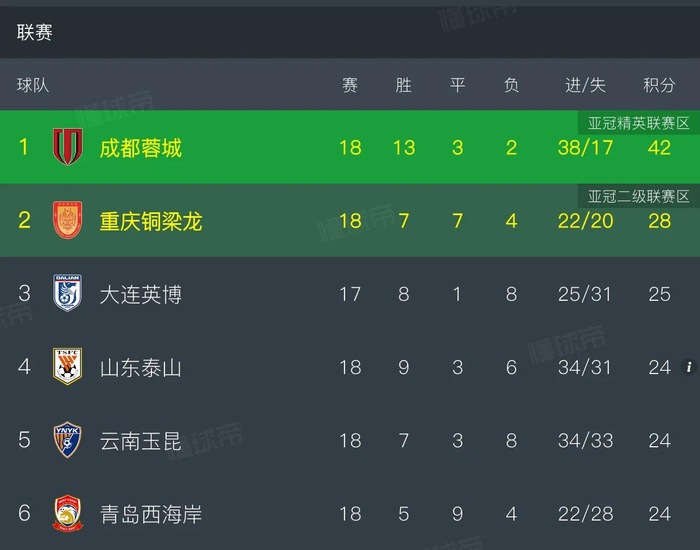Screen dimensions: 700x550
Task: Select the Shandong Taishan (山东泰山) TSFC crest
Action: 67,367
